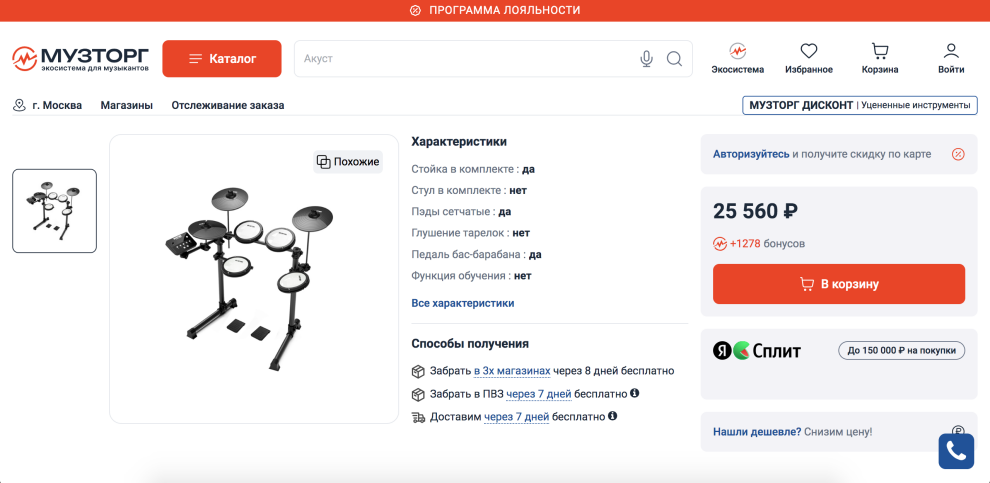This screenshot has height=483, width=990.
Task: Click the magnifier search icon
Action: pos(674,59)
